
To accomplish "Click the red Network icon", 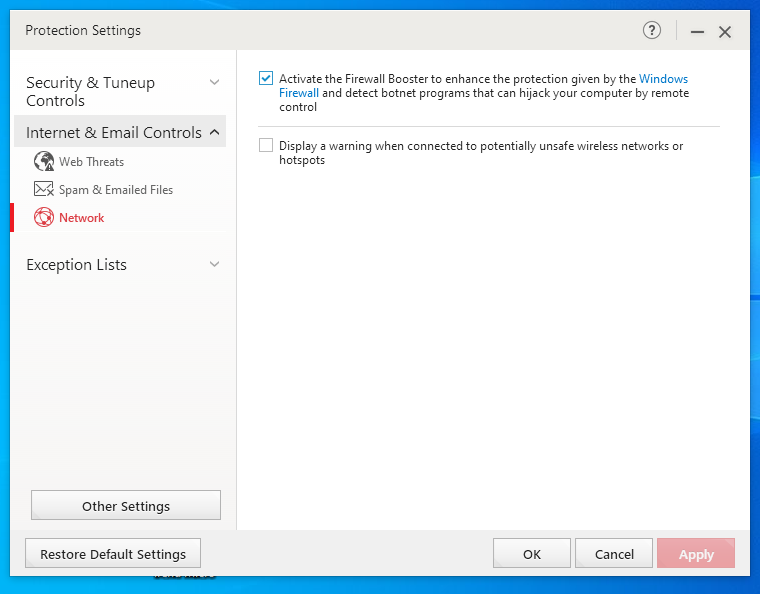I will coord(44,217).
